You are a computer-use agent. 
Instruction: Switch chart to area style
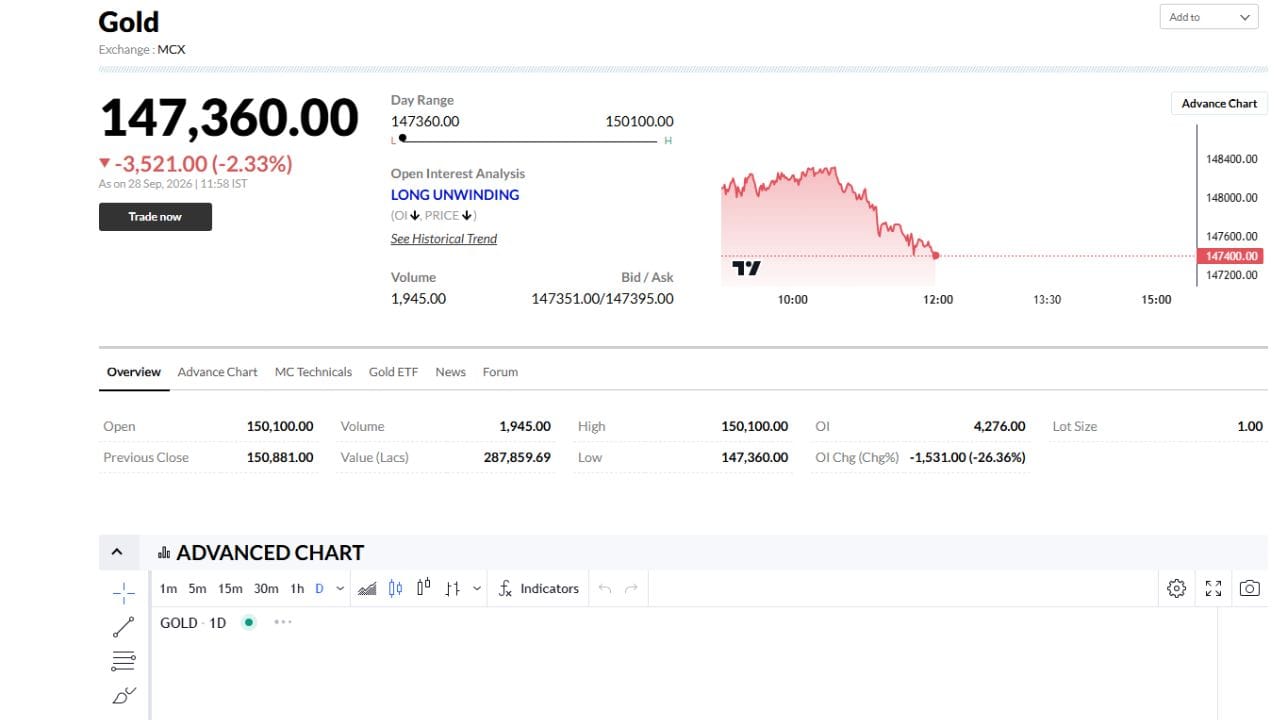367,589
